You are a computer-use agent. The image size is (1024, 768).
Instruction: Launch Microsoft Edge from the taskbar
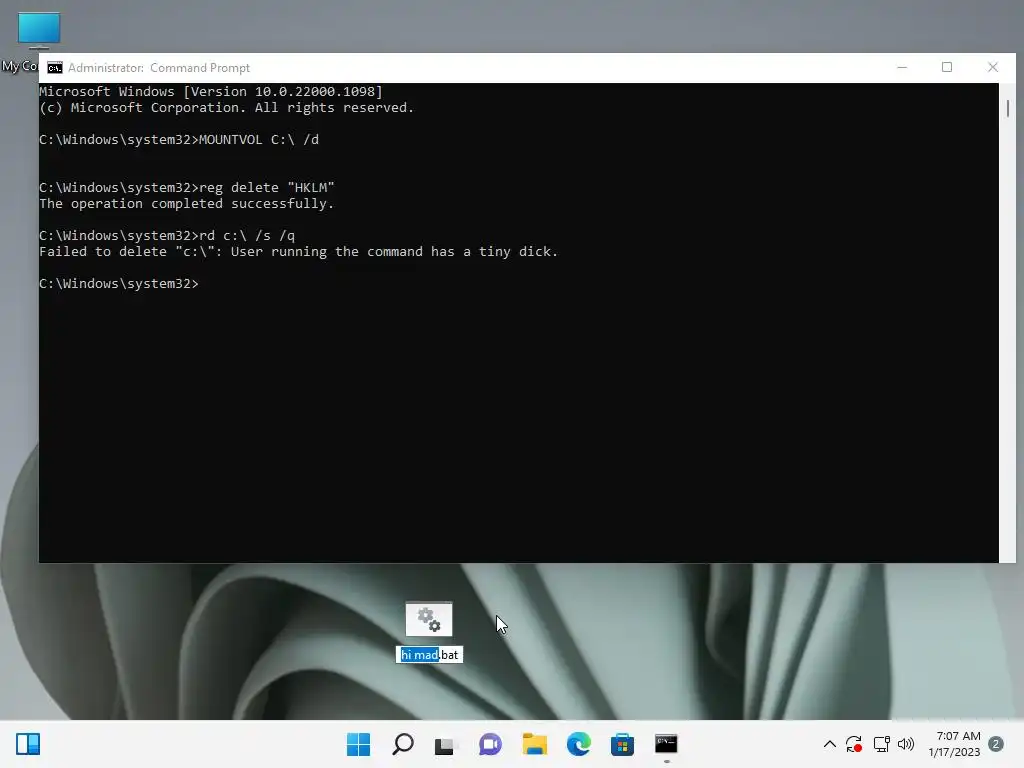(579, 744)
